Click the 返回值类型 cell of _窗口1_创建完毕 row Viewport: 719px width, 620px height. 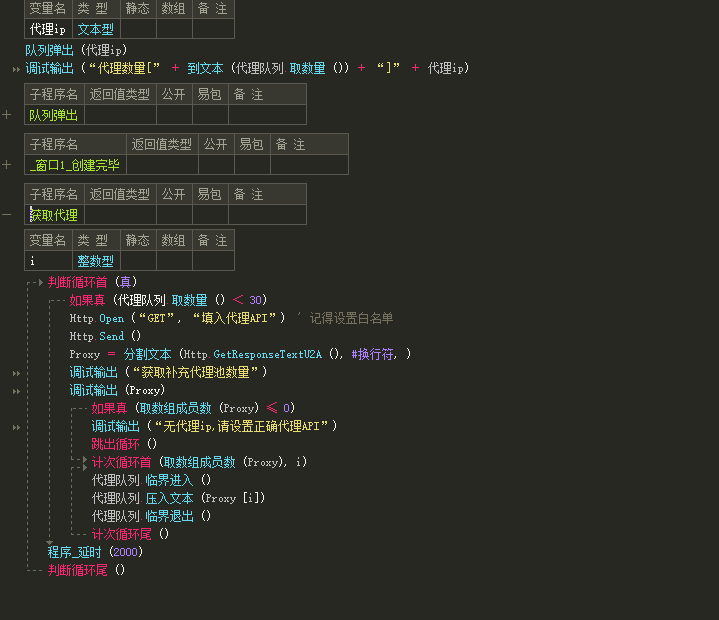coord(162,165)
